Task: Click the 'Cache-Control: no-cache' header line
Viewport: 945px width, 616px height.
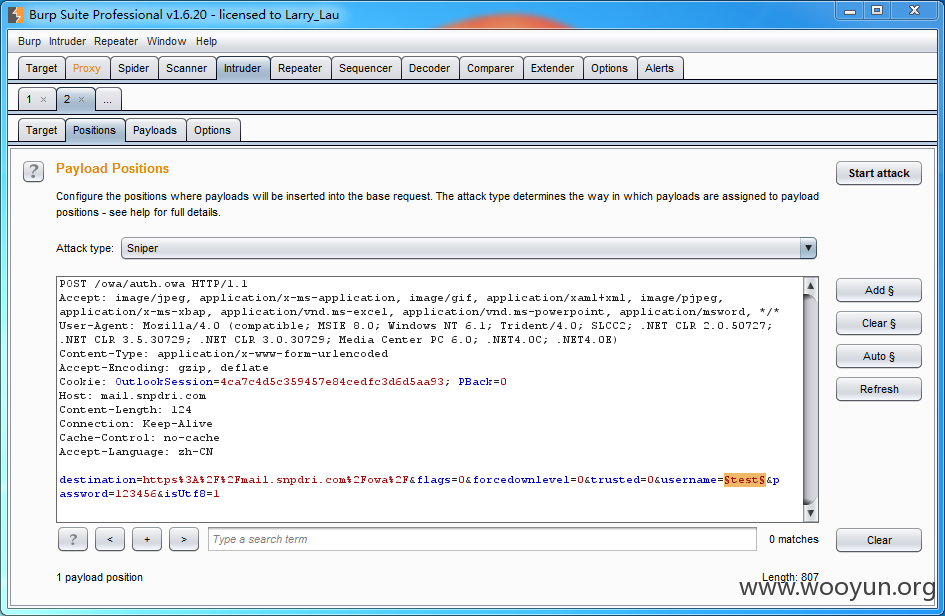Action: 139,438
